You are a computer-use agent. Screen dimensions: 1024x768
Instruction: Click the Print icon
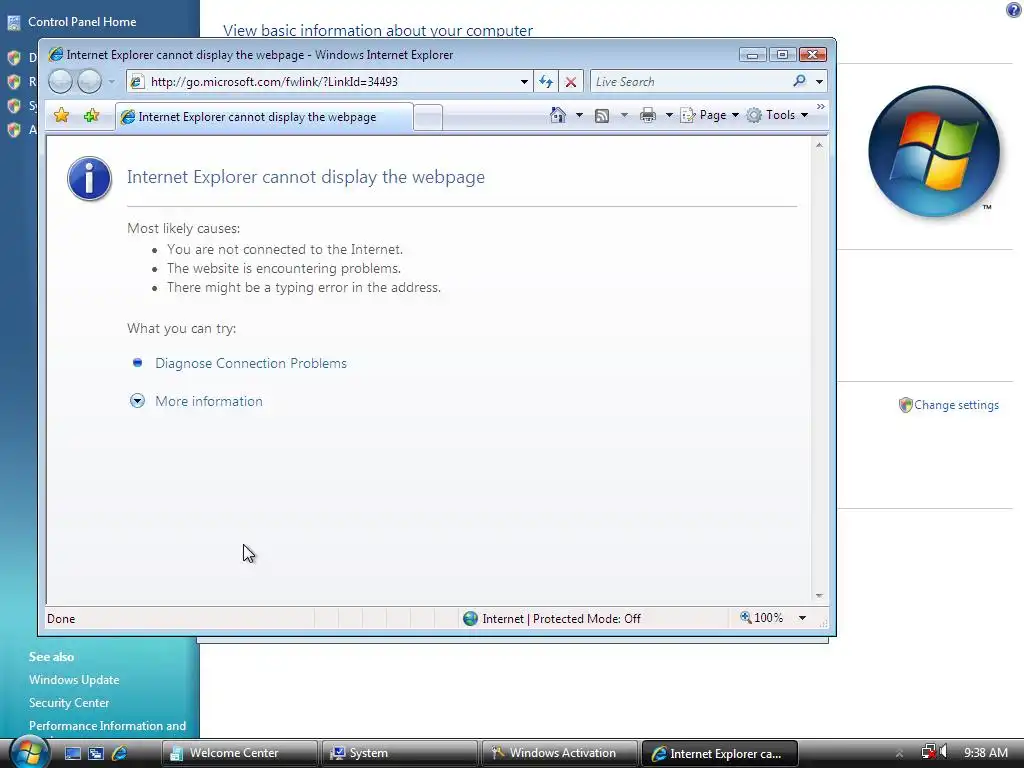click(648, 116)
